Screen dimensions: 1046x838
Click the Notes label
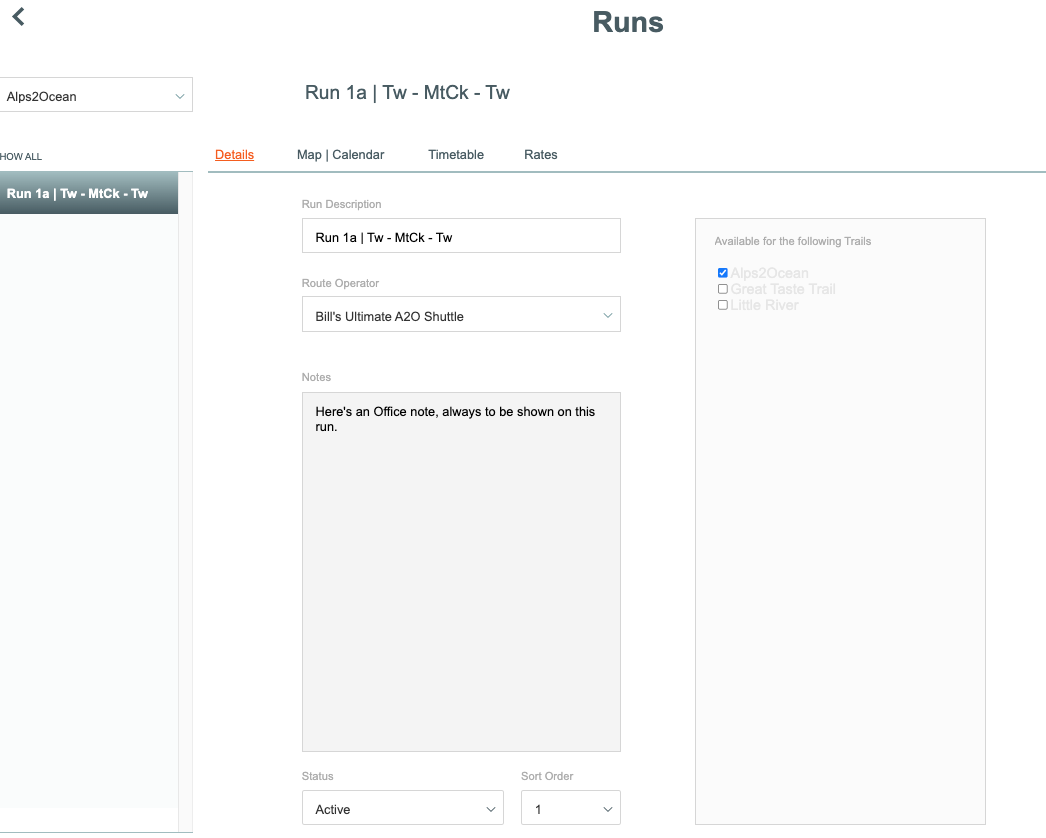tap(316, 378)
